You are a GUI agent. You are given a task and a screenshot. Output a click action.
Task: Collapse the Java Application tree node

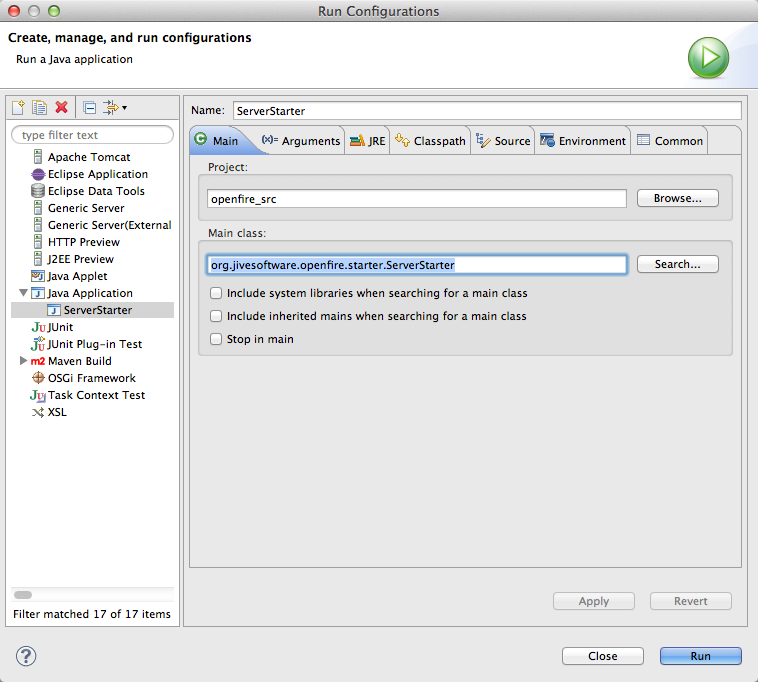coord(23,293)
